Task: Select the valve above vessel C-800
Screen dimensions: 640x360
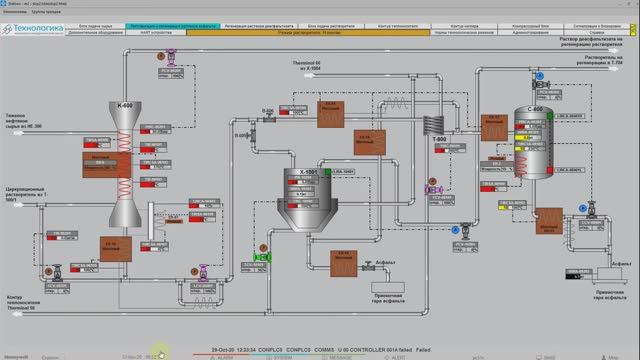Action: [541, 84]
